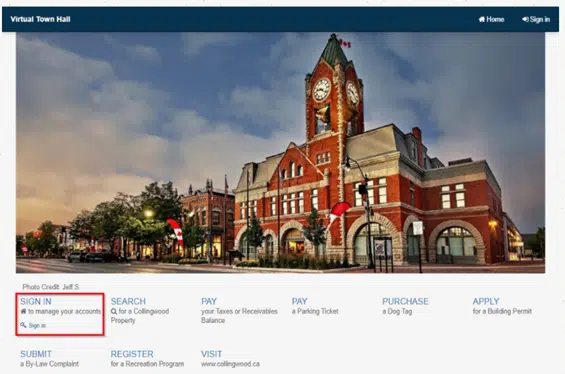The image size is (565, 374).
Task: Click the Virtual Town Hall brand title
Action: pyautogui.click(x=40, y=19)
